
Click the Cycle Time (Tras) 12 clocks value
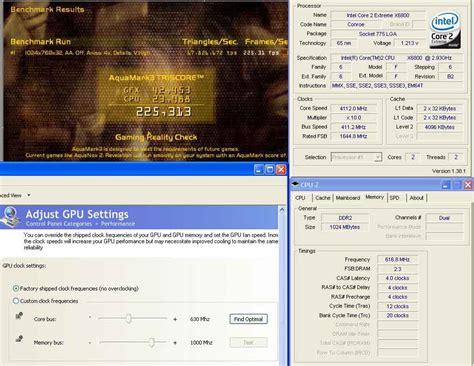397,306
